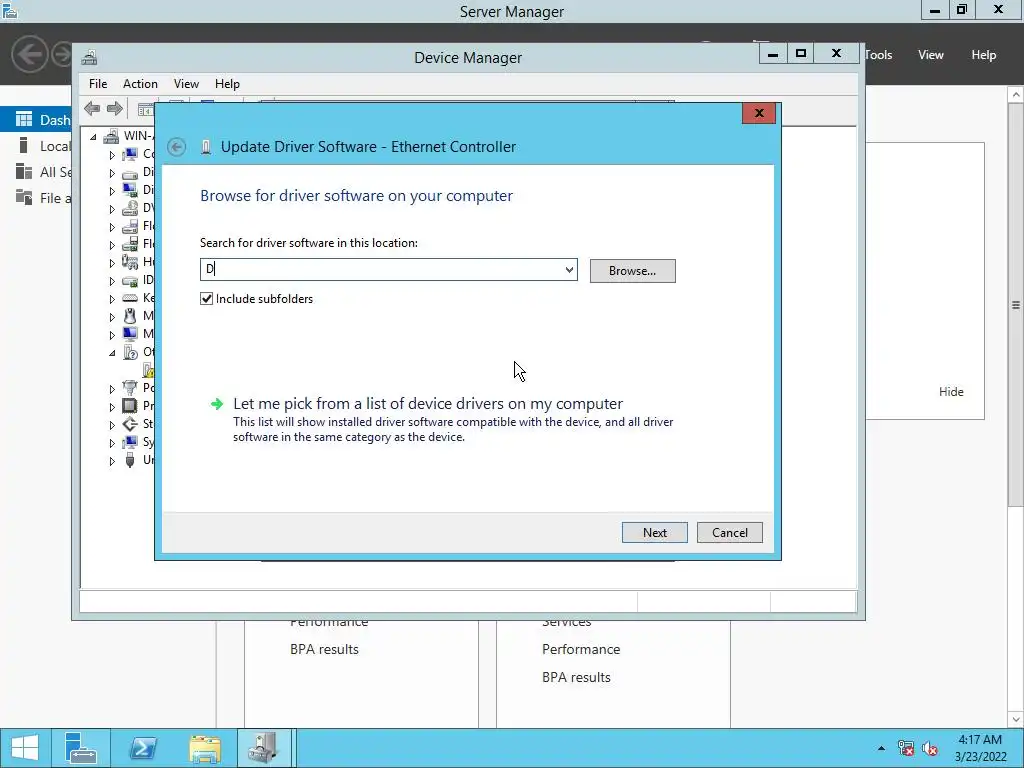
Task: Show hidden tray icons arrow
Action: click(x=881, y=748)
